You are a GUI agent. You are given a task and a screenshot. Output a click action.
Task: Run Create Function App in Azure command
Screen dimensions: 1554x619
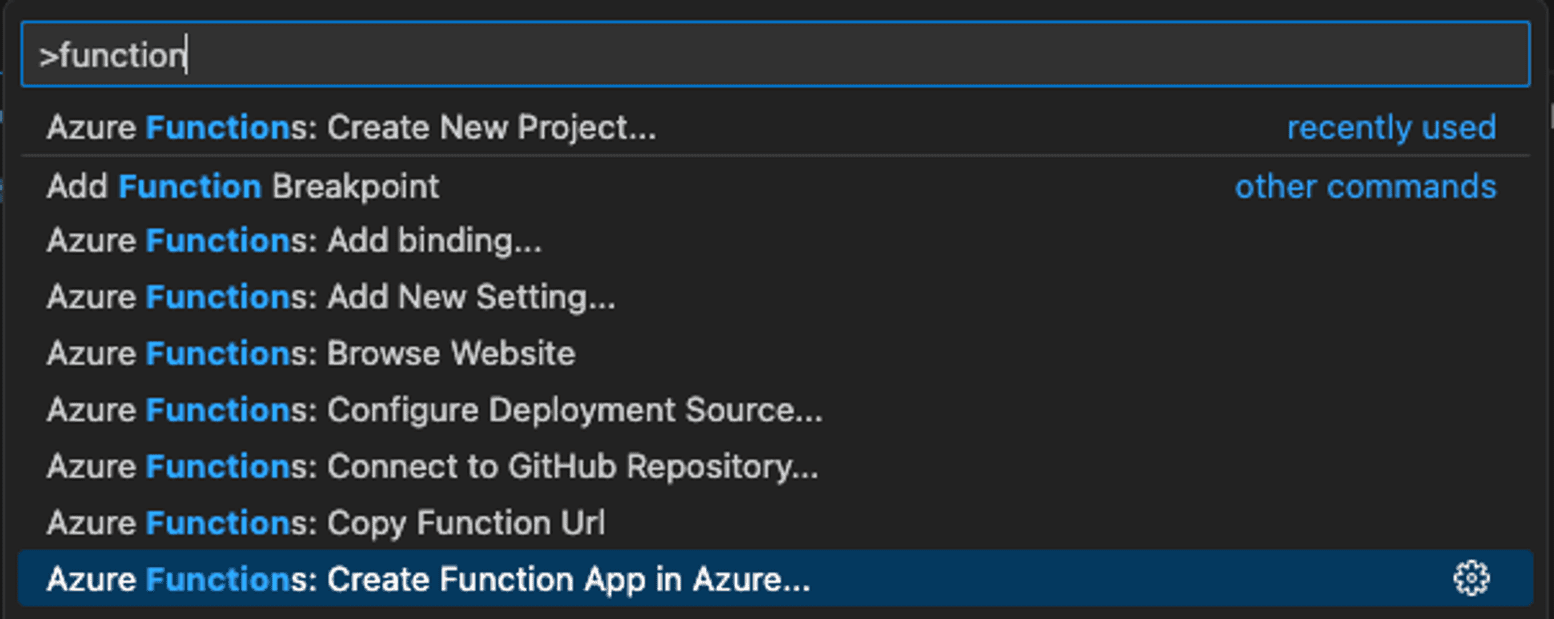coord(426,578)
